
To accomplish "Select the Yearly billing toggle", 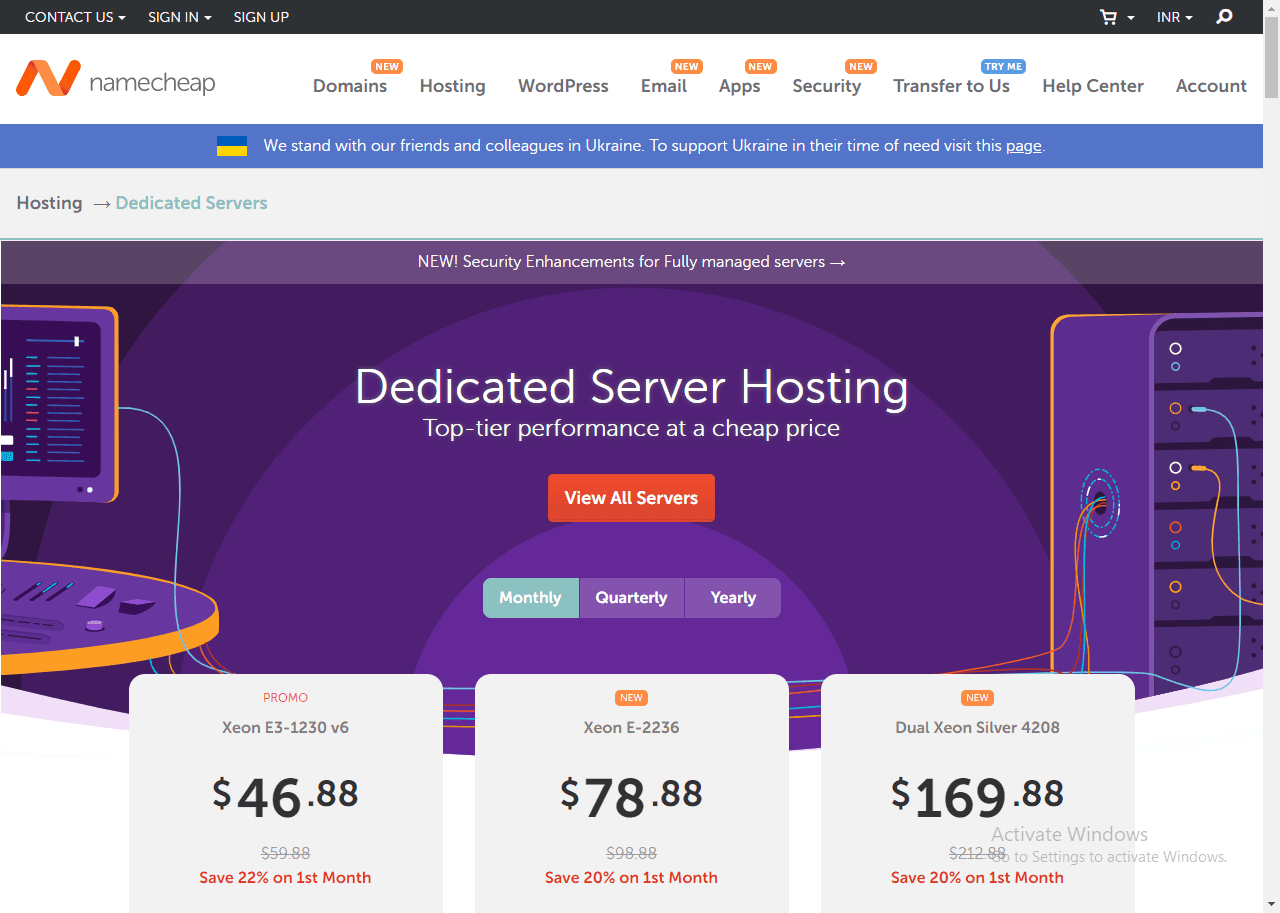I will click(733, 598).
